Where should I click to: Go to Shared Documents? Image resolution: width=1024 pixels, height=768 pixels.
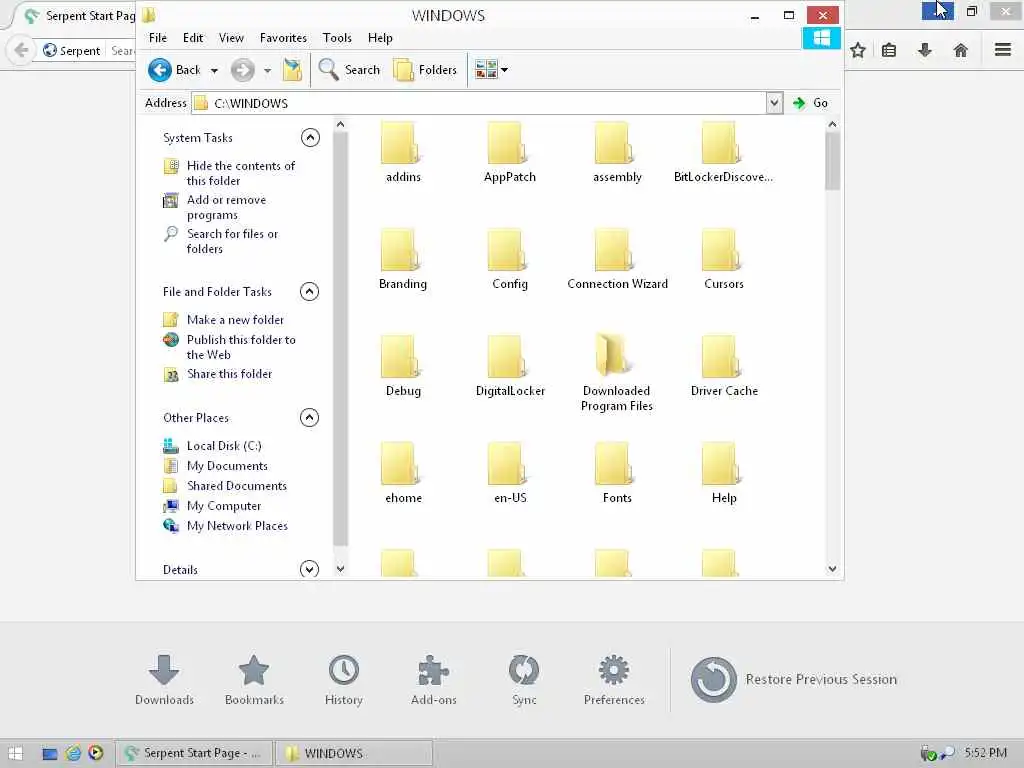[236, 485]
